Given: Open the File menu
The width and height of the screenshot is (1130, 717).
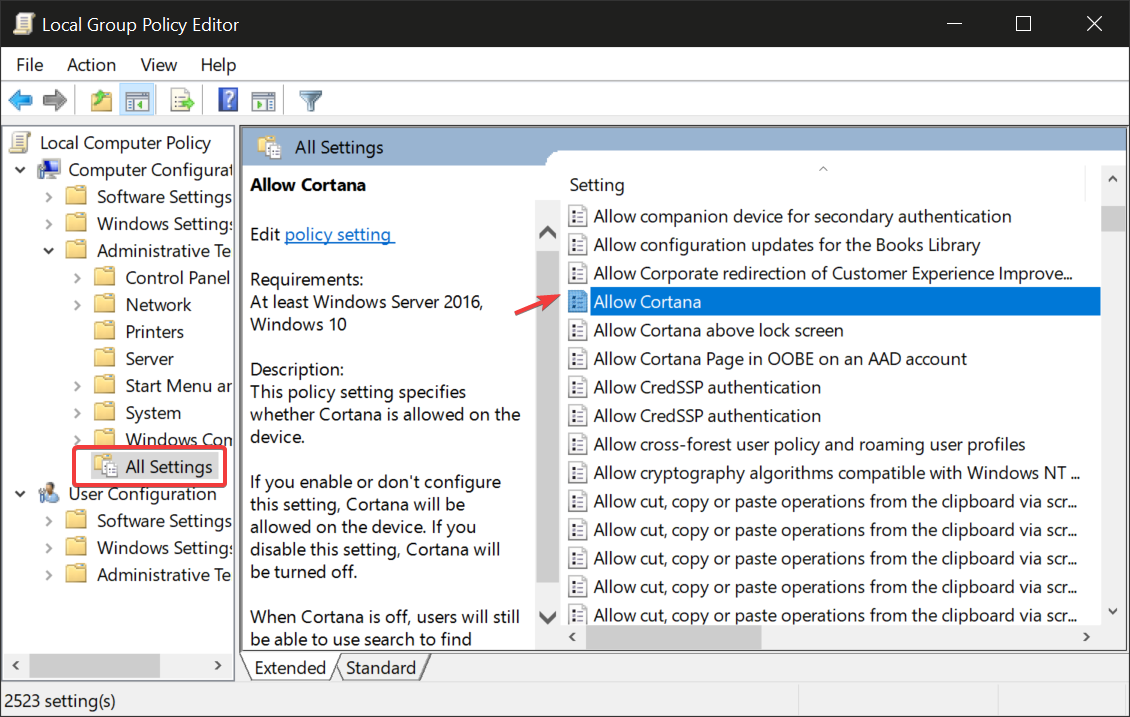Looking at the screenshot, I should [30, 65].
